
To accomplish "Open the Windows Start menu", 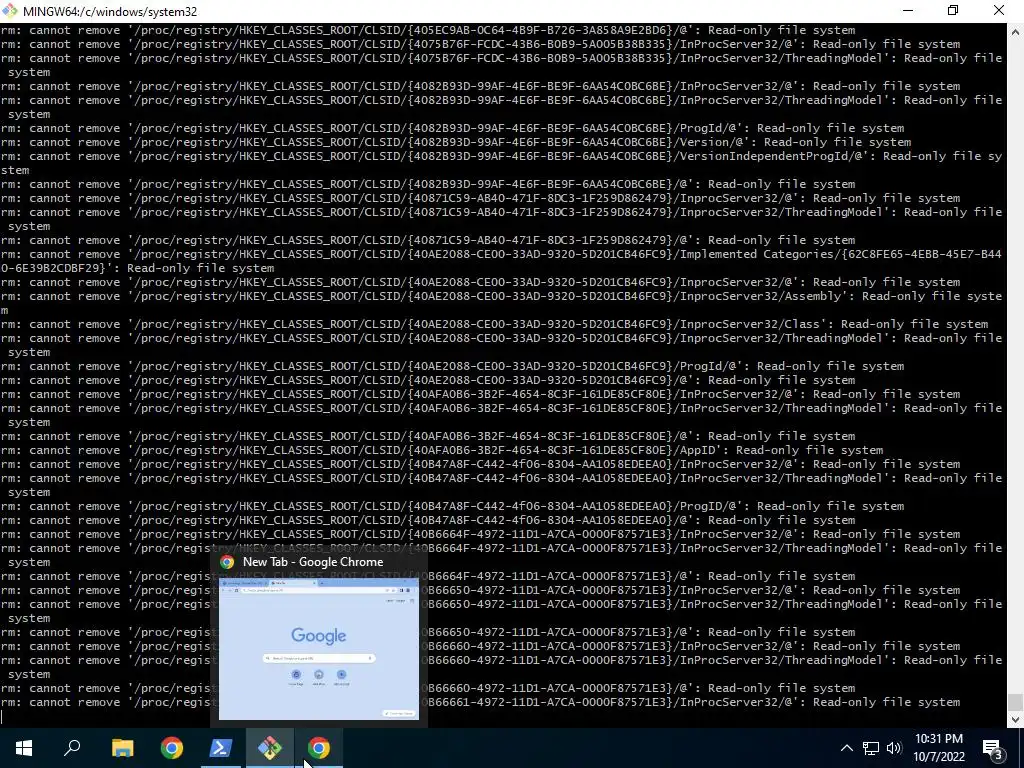I will point(24,748).
